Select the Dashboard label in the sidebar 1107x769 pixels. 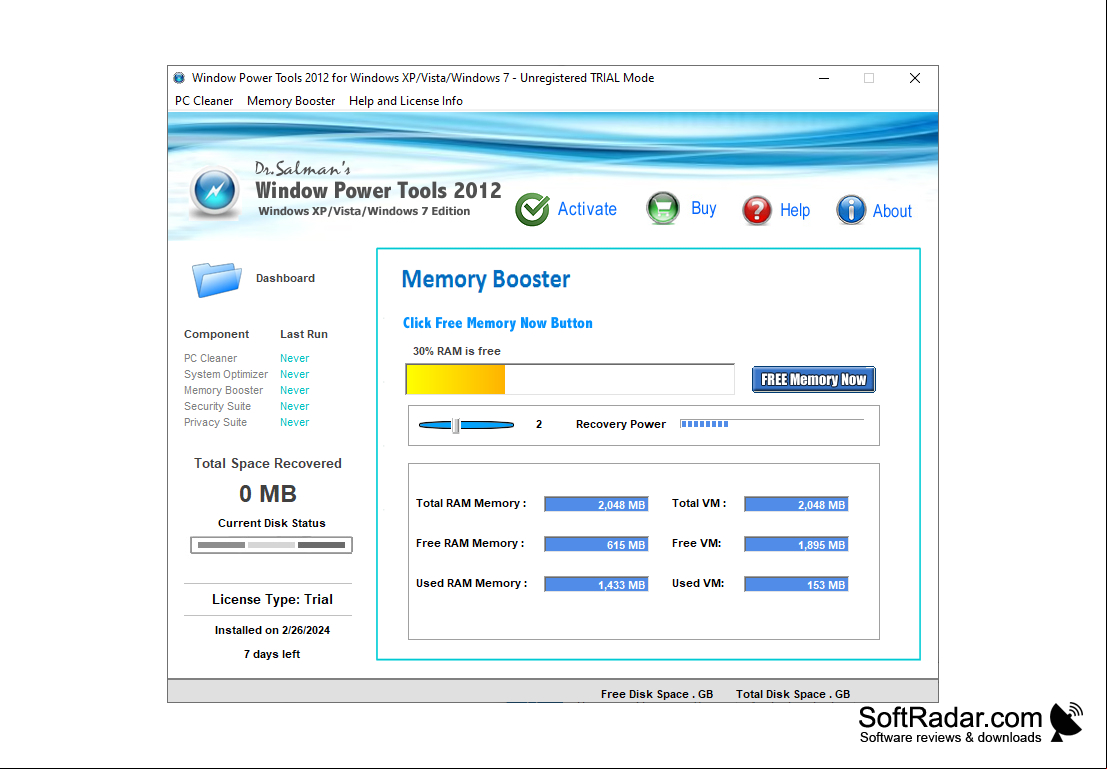pos(285,278)
